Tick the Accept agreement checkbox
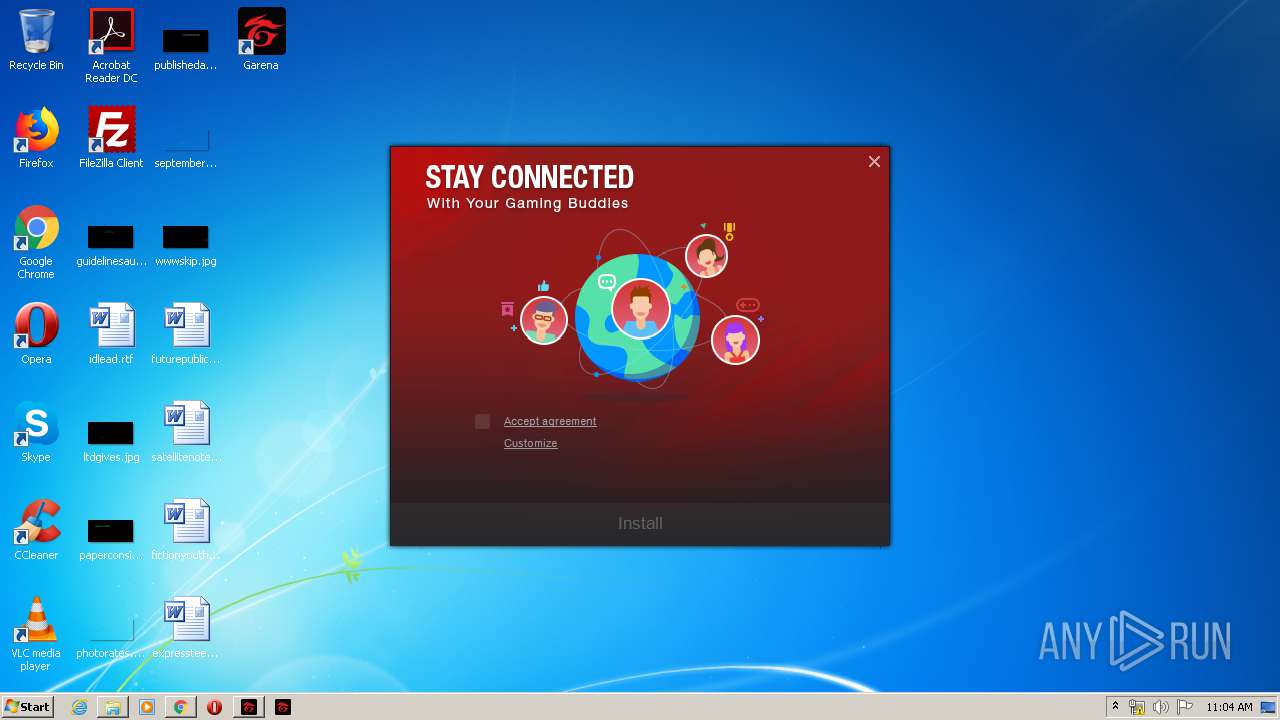 [483, 422]
